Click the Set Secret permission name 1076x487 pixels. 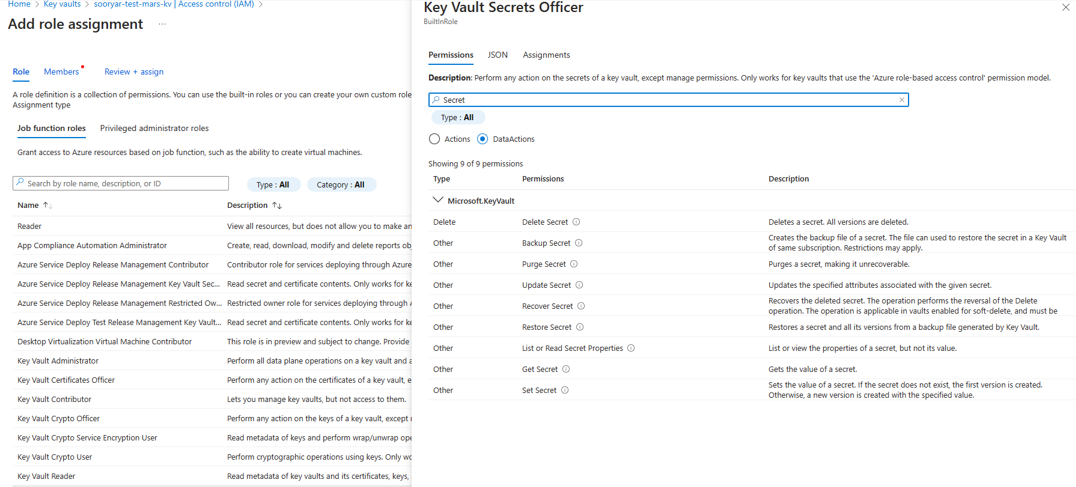[x=540, y=390]
